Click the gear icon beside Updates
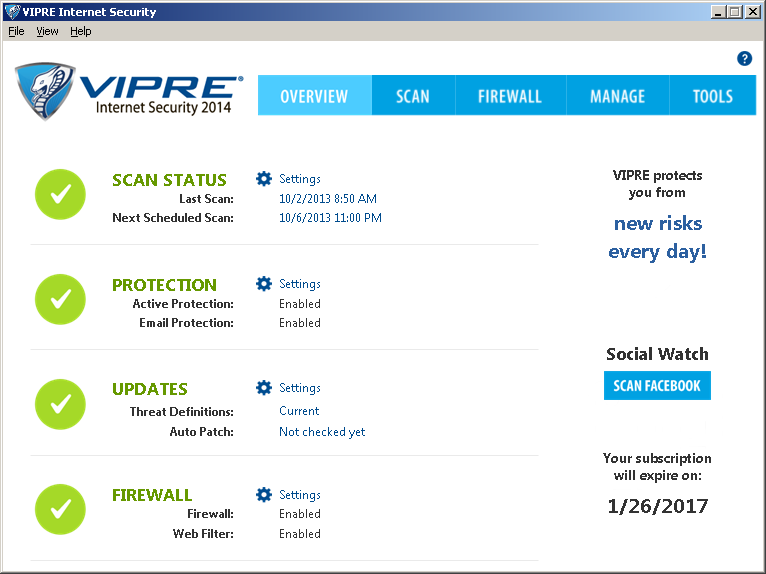The width and height of the screenshot is (766, 574). (264, 388)
